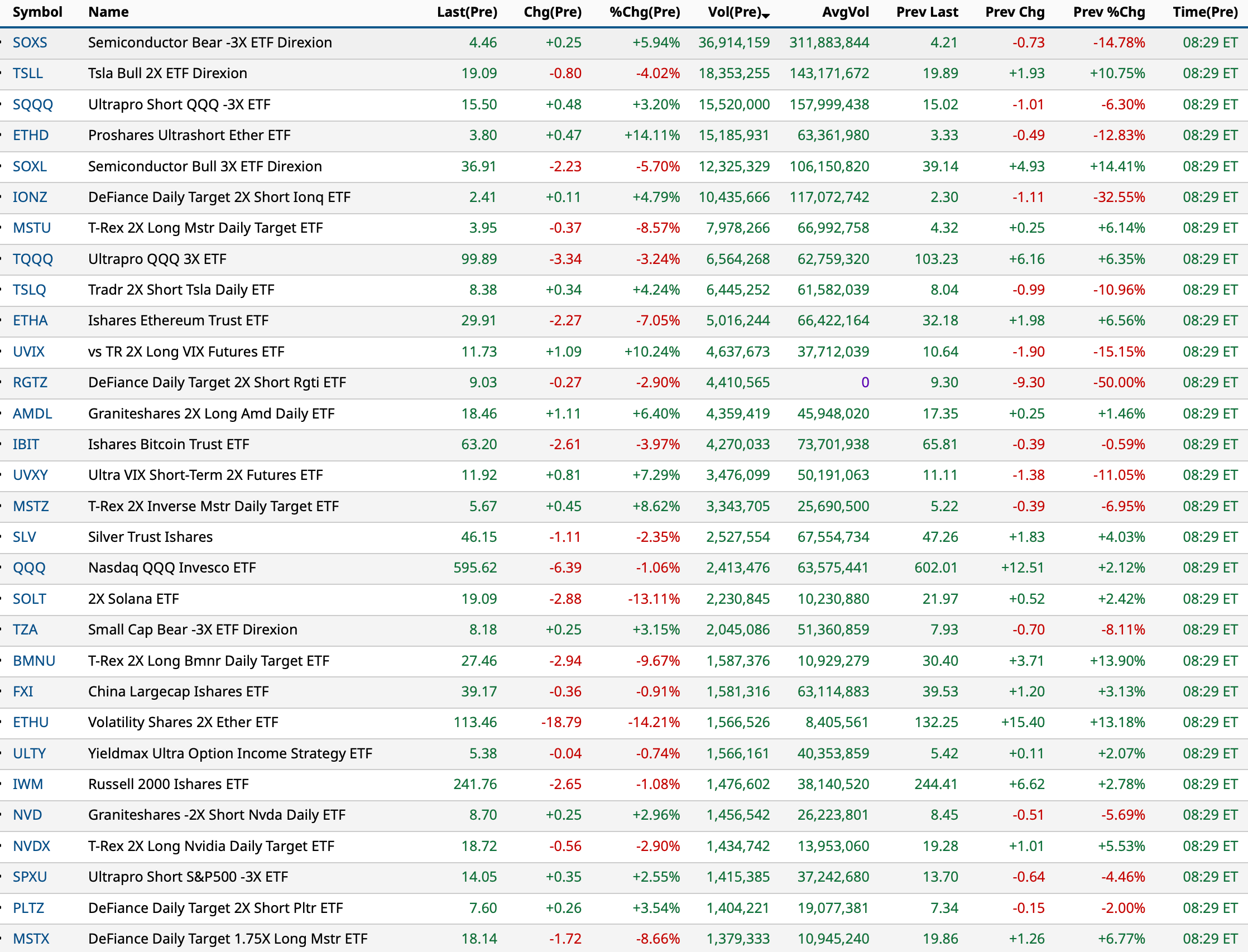Open the TSLL symbol link
1248x952 pixels.
tap(28, 73)
